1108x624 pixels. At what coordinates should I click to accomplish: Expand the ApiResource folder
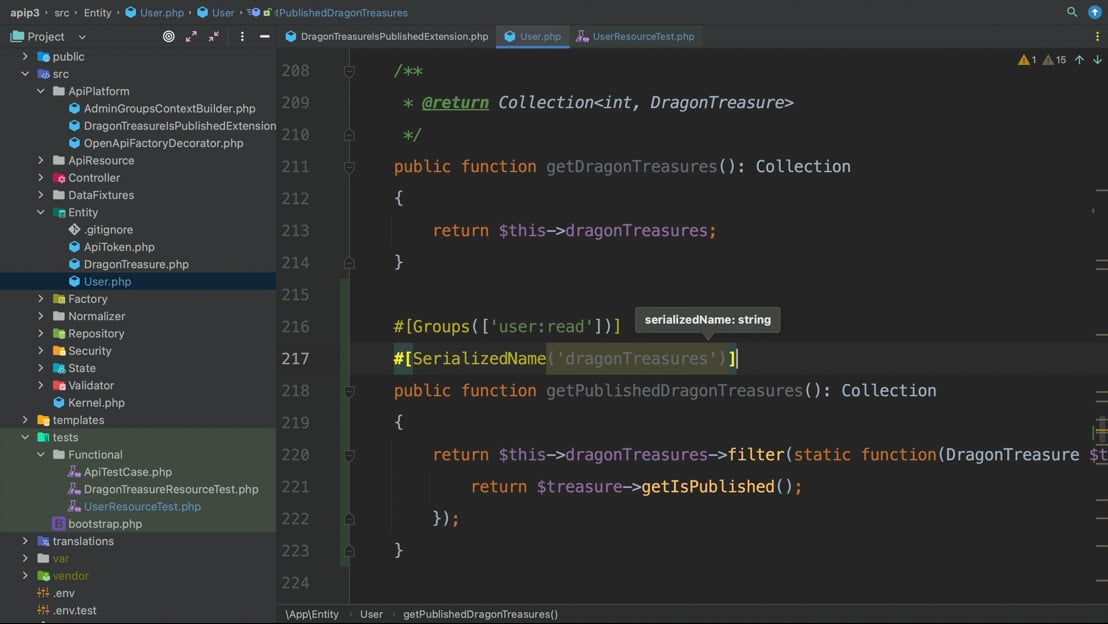coord(41,160)
